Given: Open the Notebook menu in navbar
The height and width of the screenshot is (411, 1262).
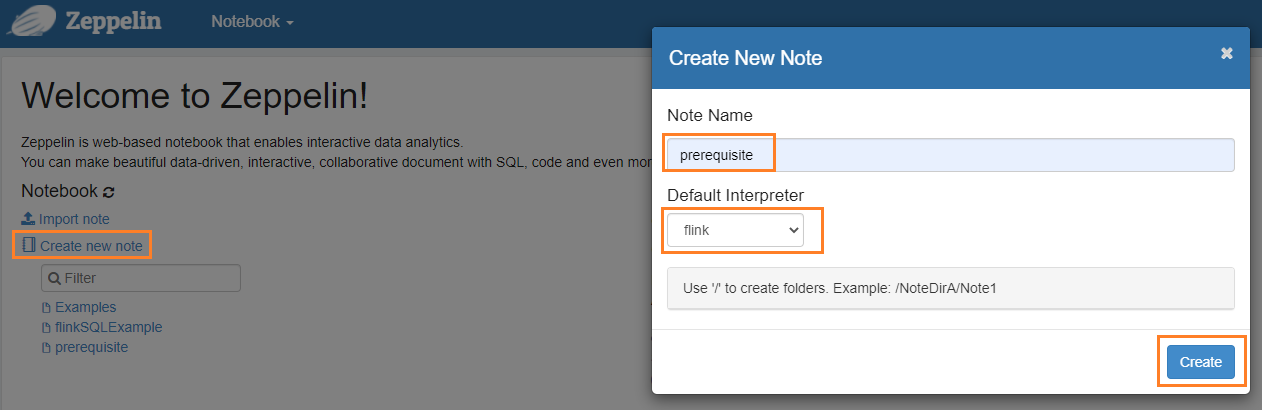Looking at the screenshot, I should click(x=252, y=22).
